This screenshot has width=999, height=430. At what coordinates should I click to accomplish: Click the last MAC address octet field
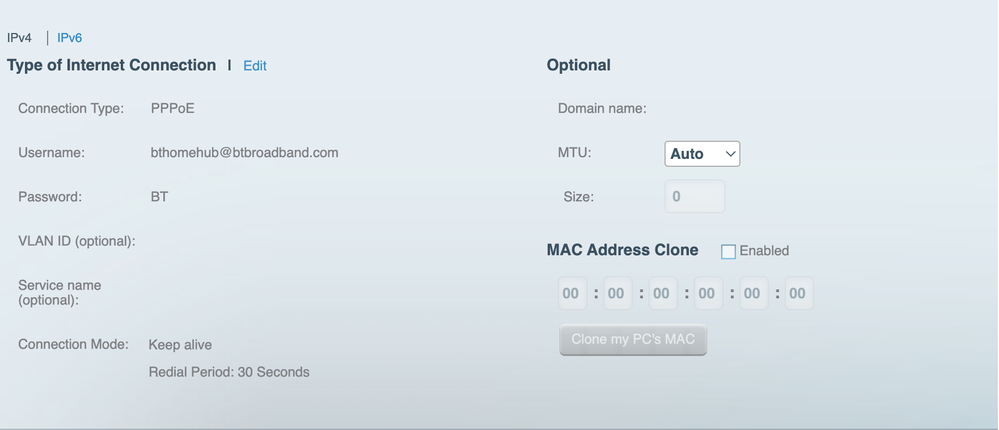797,294
